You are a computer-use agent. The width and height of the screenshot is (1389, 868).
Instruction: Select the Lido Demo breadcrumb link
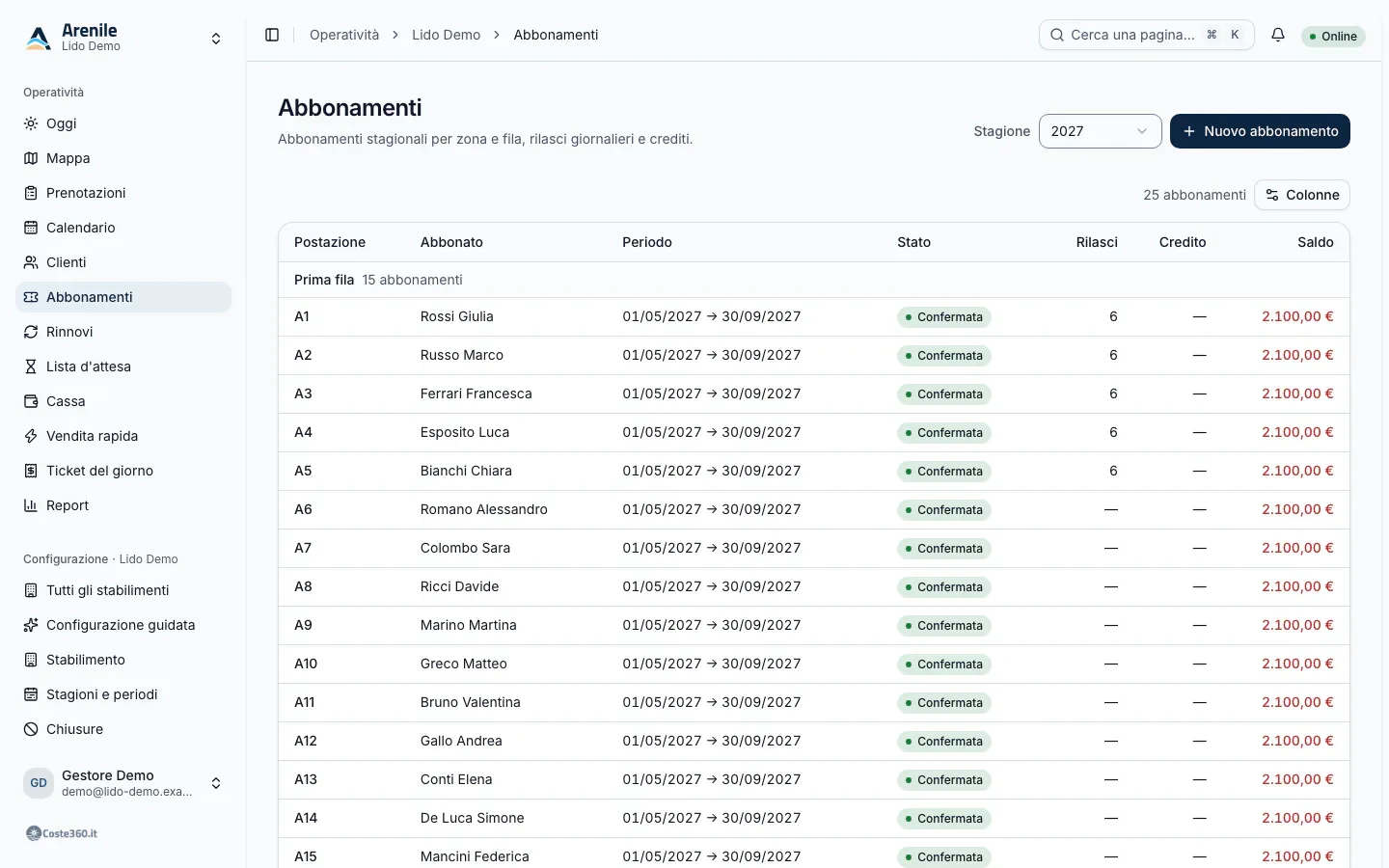click(446, 35)
